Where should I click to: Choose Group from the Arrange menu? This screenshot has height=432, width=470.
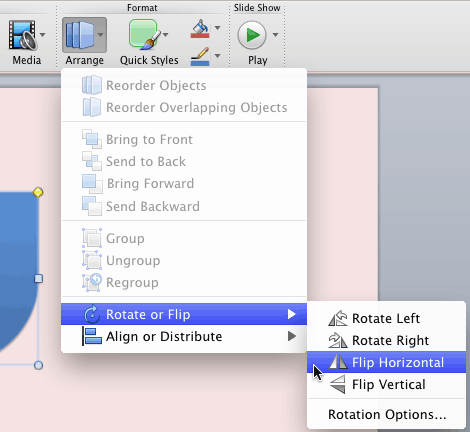pos(184,238)
